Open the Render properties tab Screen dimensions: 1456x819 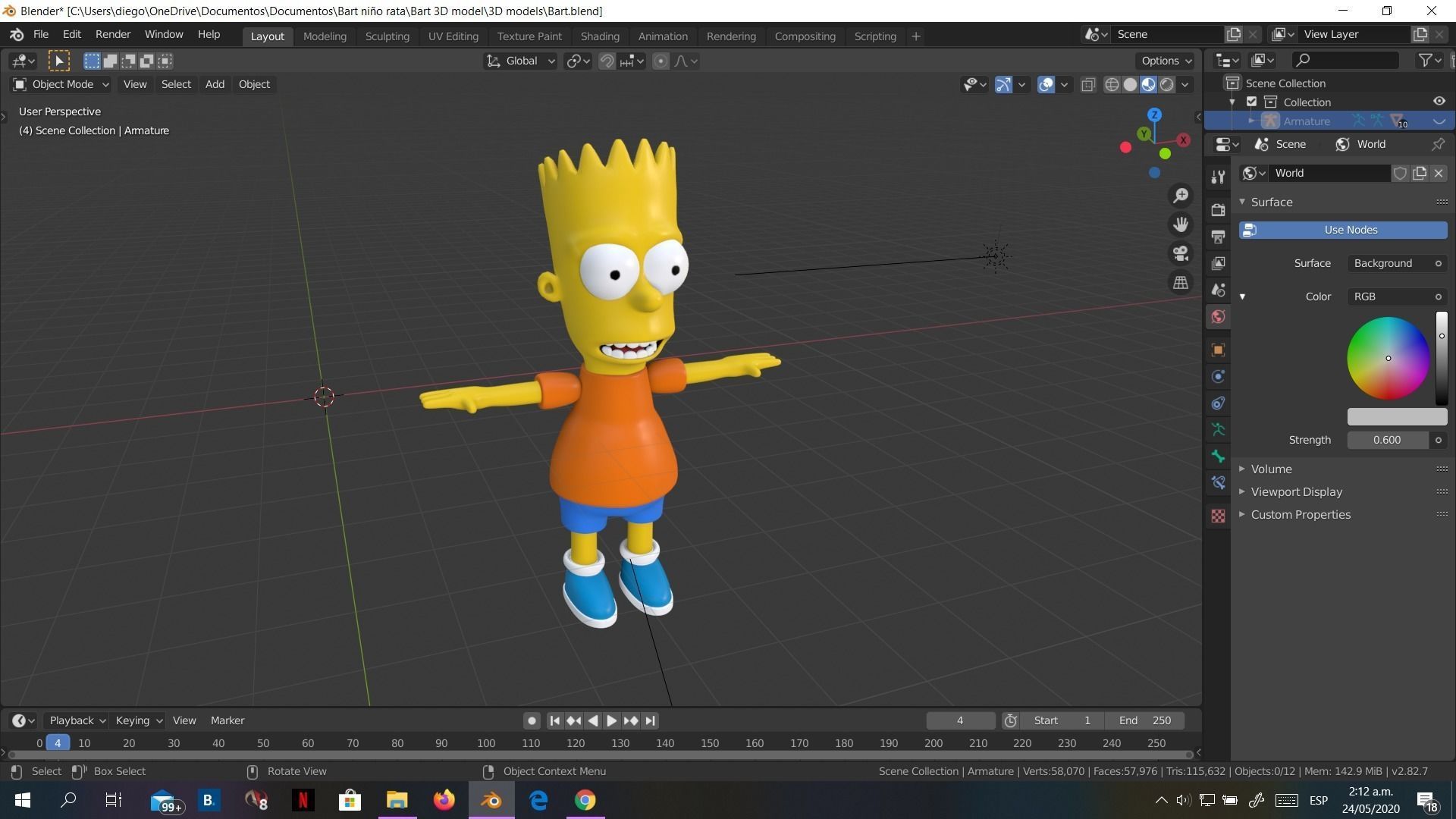1218,209
